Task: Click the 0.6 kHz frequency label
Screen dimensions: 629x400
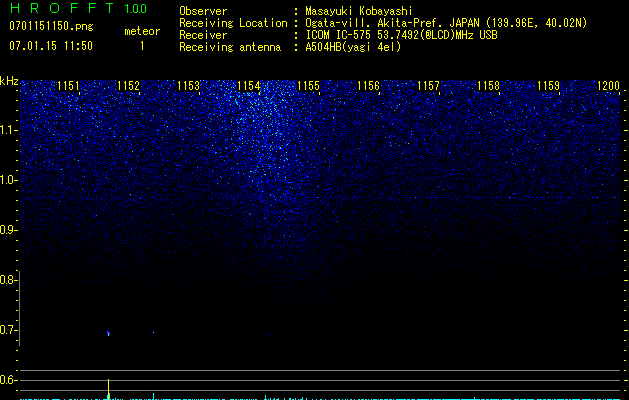Action: 7,380
